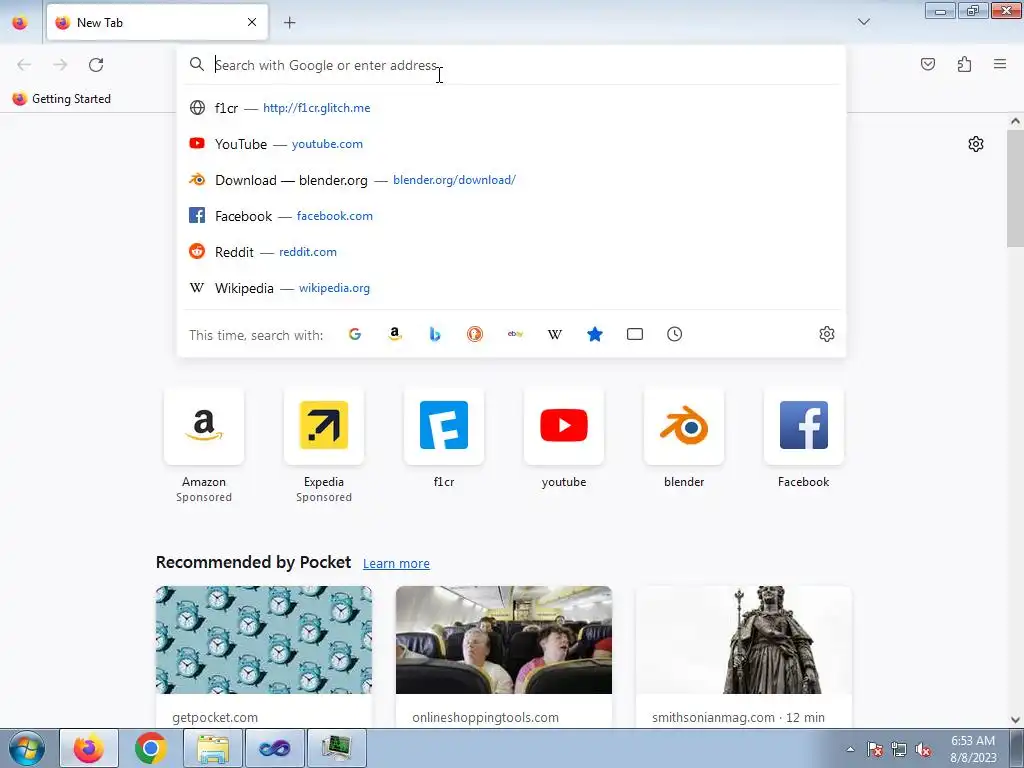
Task: Search this time with Amazon icon
Action: click(394, 334)
